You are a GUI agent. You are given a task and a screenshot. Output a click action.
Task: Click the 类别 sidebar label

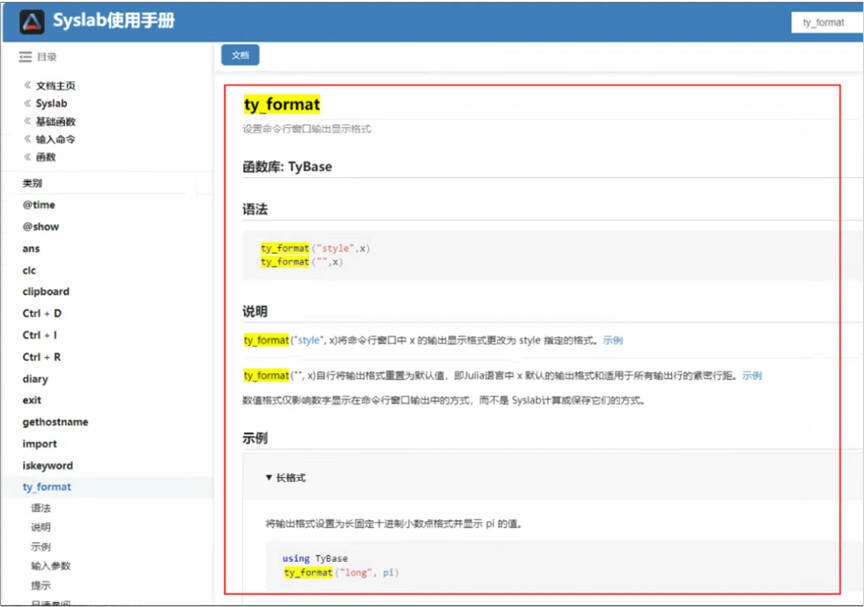tap(32, 183)
